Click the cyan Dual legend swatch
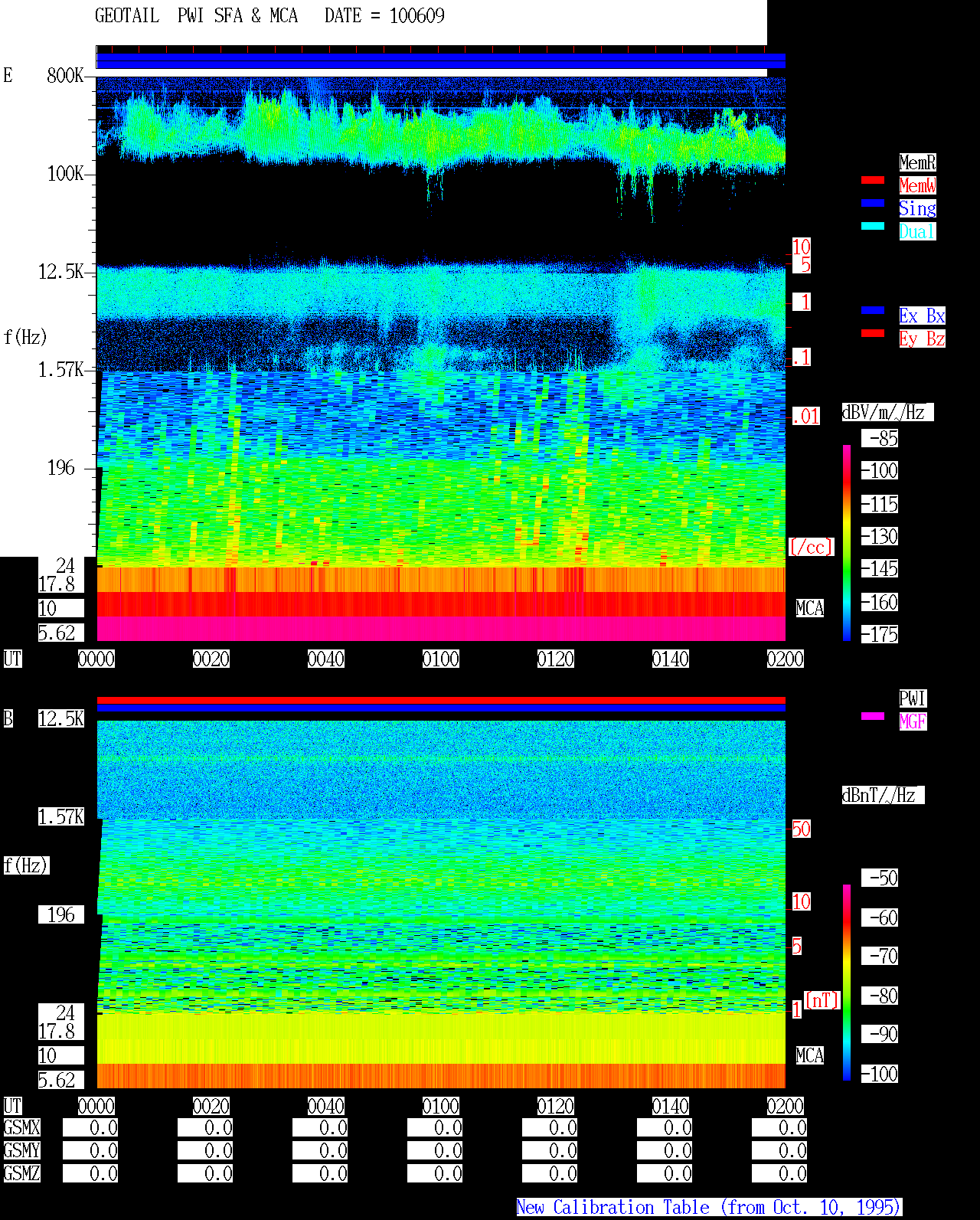The width and height of the screenshot is (980, 1220). (x=873, y=226)
